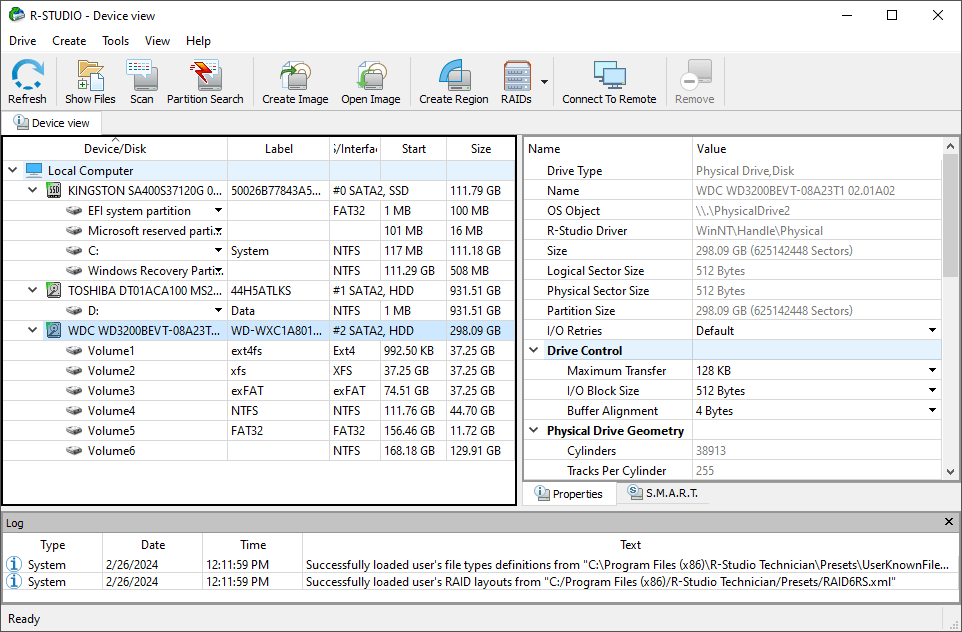Image resolution: width=962 pixels, height=632 pixels.
Task: Open the I/O Retries value dropdown
Action: (933, 330)
